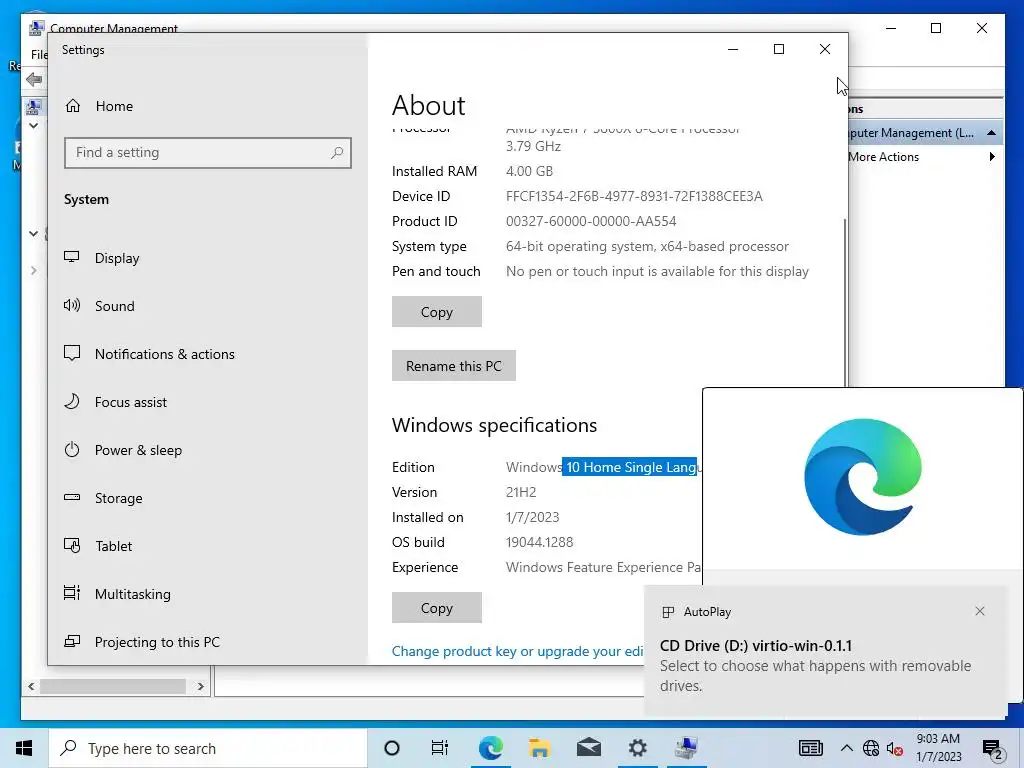Click the AutoPlay CD Drive virtio-win notification

tap(825, 652)
